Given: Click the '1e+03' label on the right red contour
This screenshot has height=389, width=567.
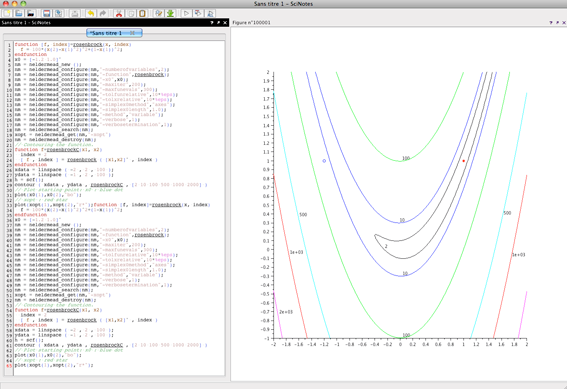Looking at the screenshot, I should point(518,255).
